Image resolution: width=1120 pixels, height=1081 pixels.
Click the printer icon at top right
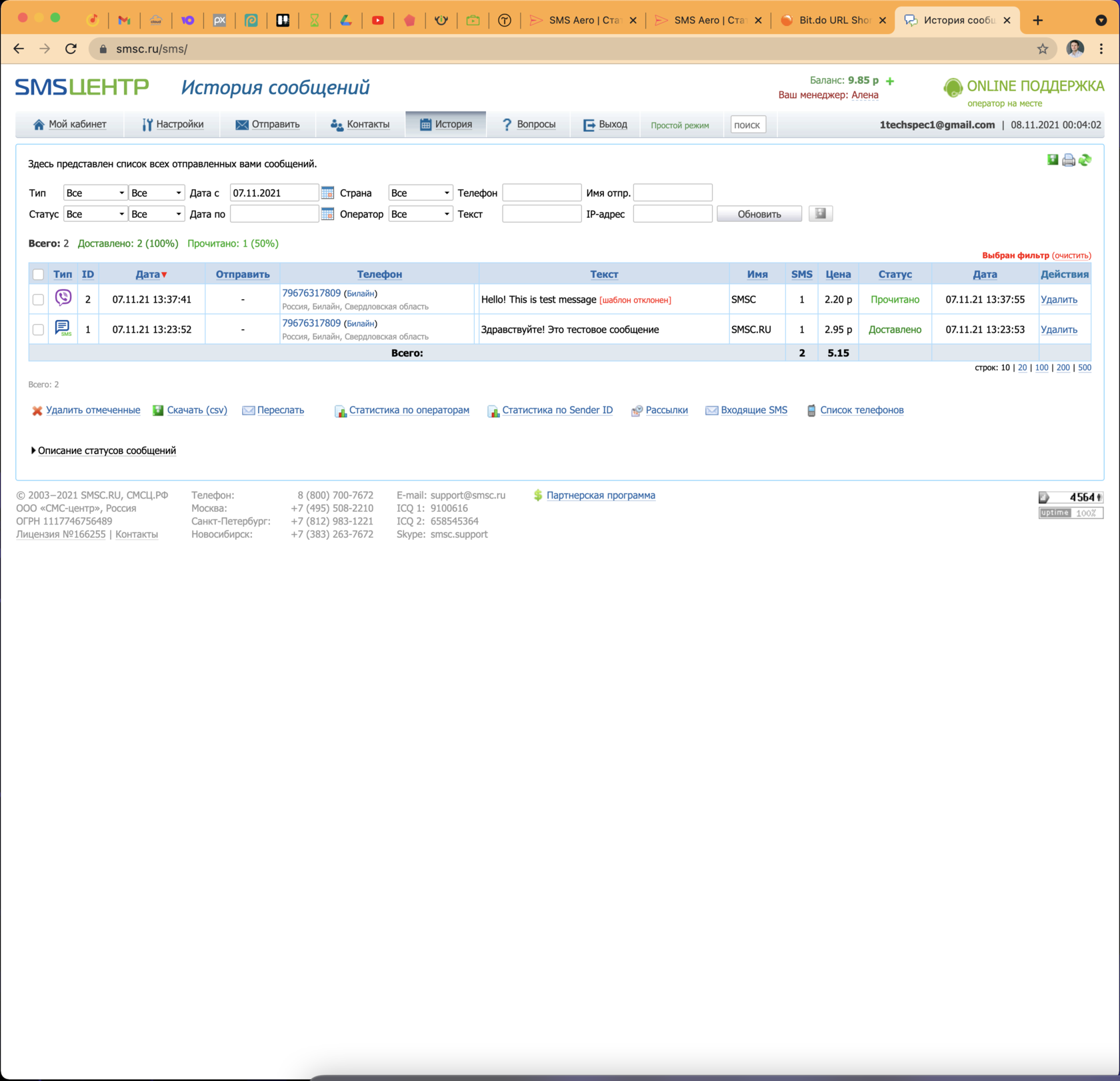[1068, 160]
